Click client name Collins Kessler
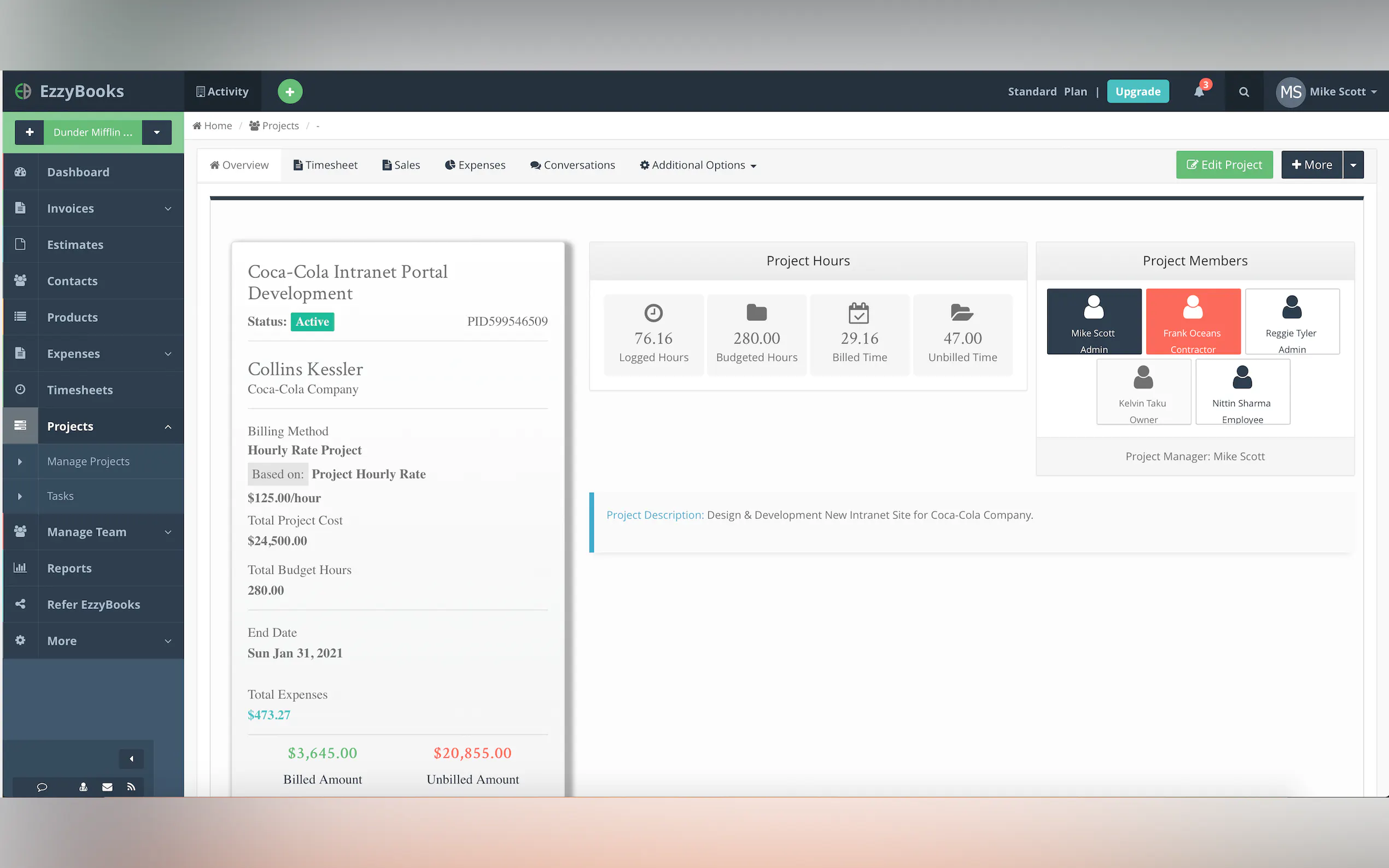 pos(305,368)
